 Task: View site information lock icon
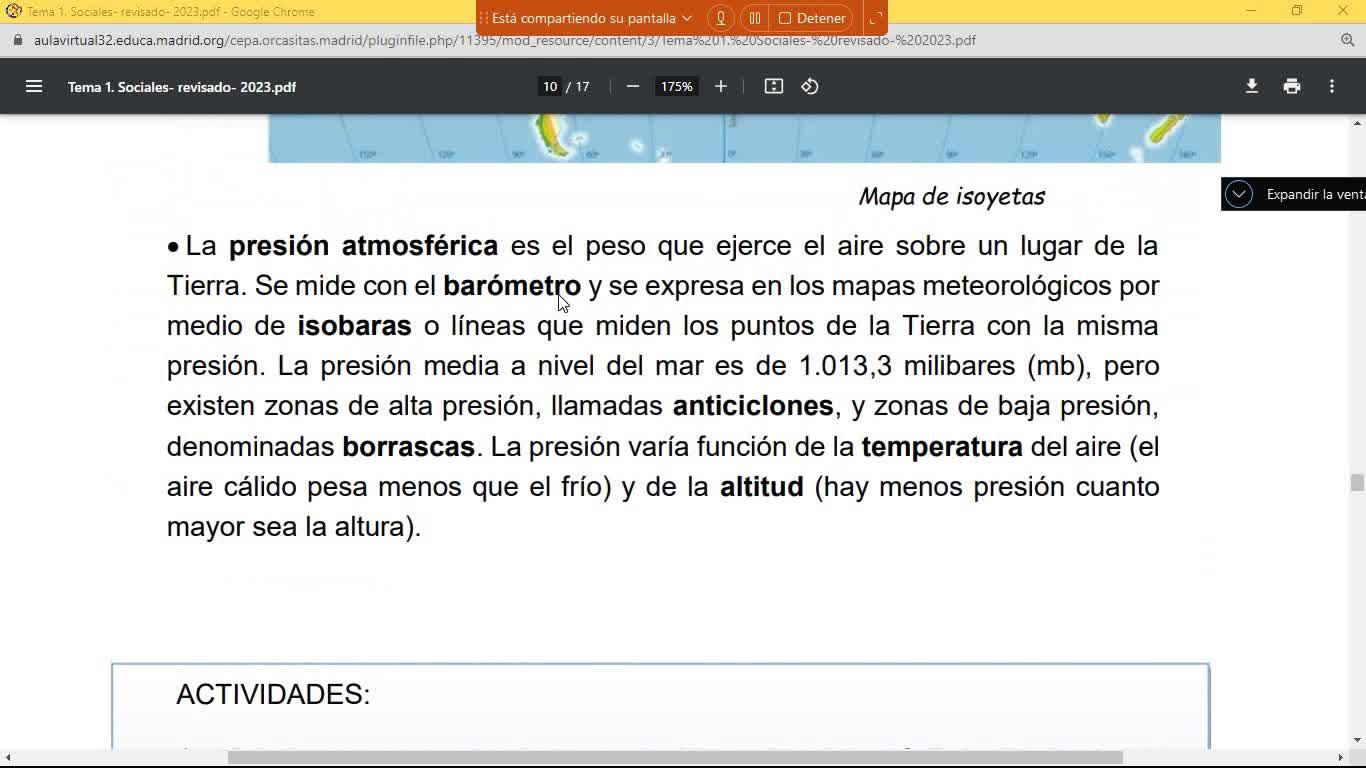(17, 40)
